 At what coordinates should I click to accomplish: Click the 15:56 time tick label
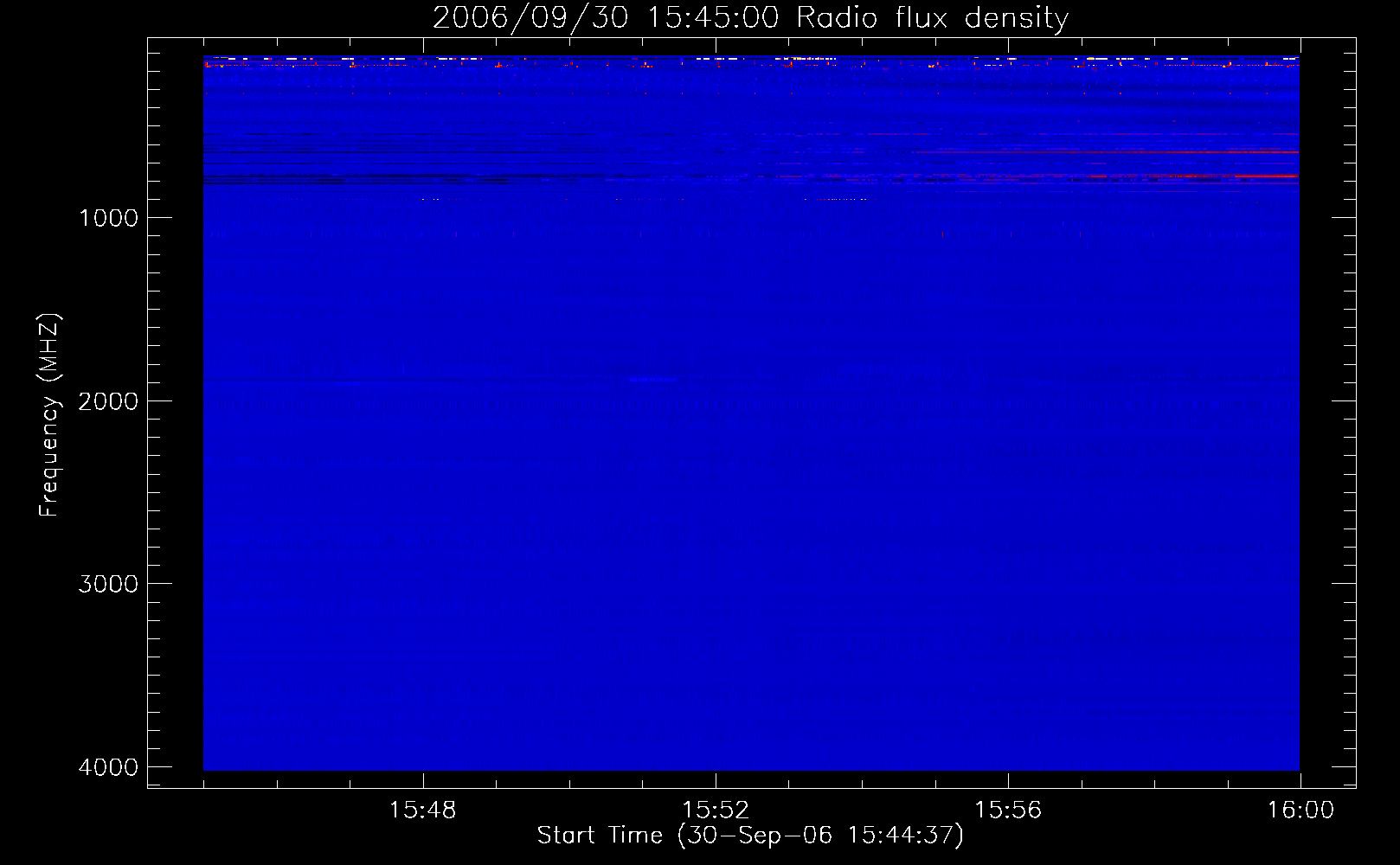(x=1008, y=811)
